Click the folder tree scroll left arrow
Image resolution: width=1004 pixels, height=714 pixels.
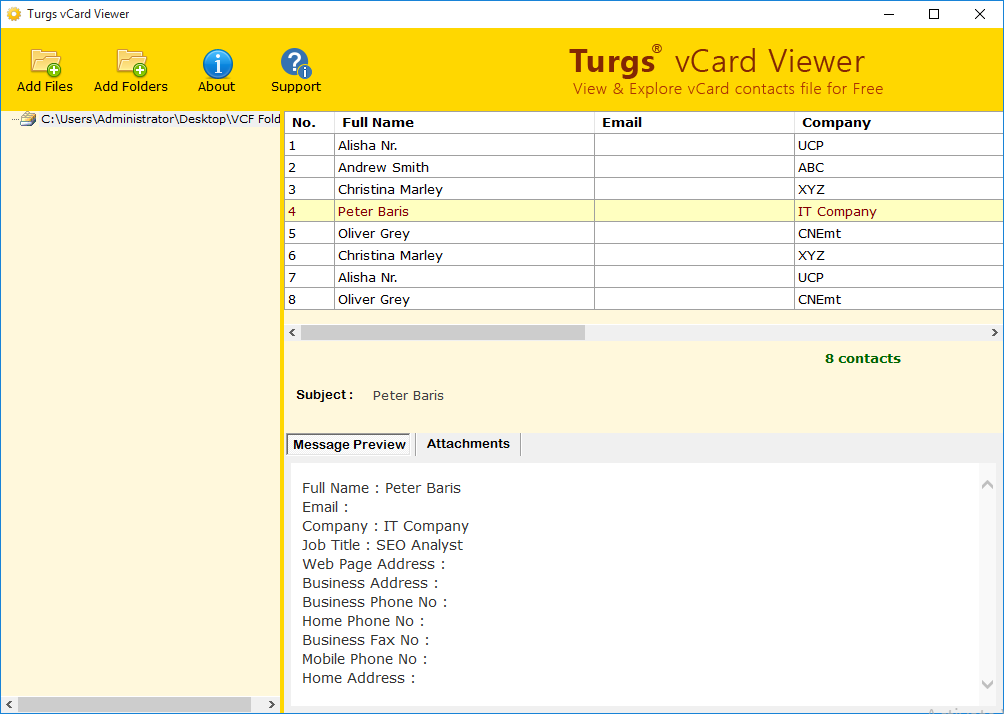(x=9, y=704)
